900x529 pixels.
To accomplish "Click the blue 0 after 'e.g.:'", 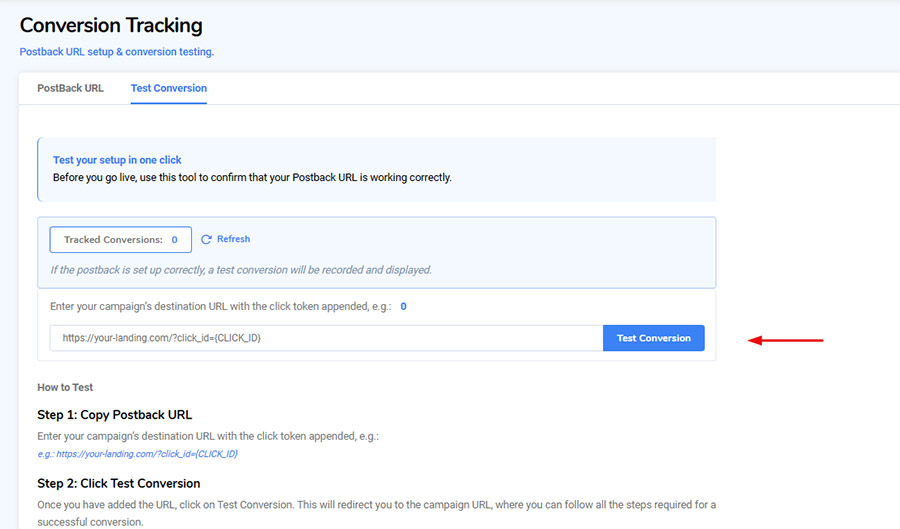I will (x=403, y=307).
